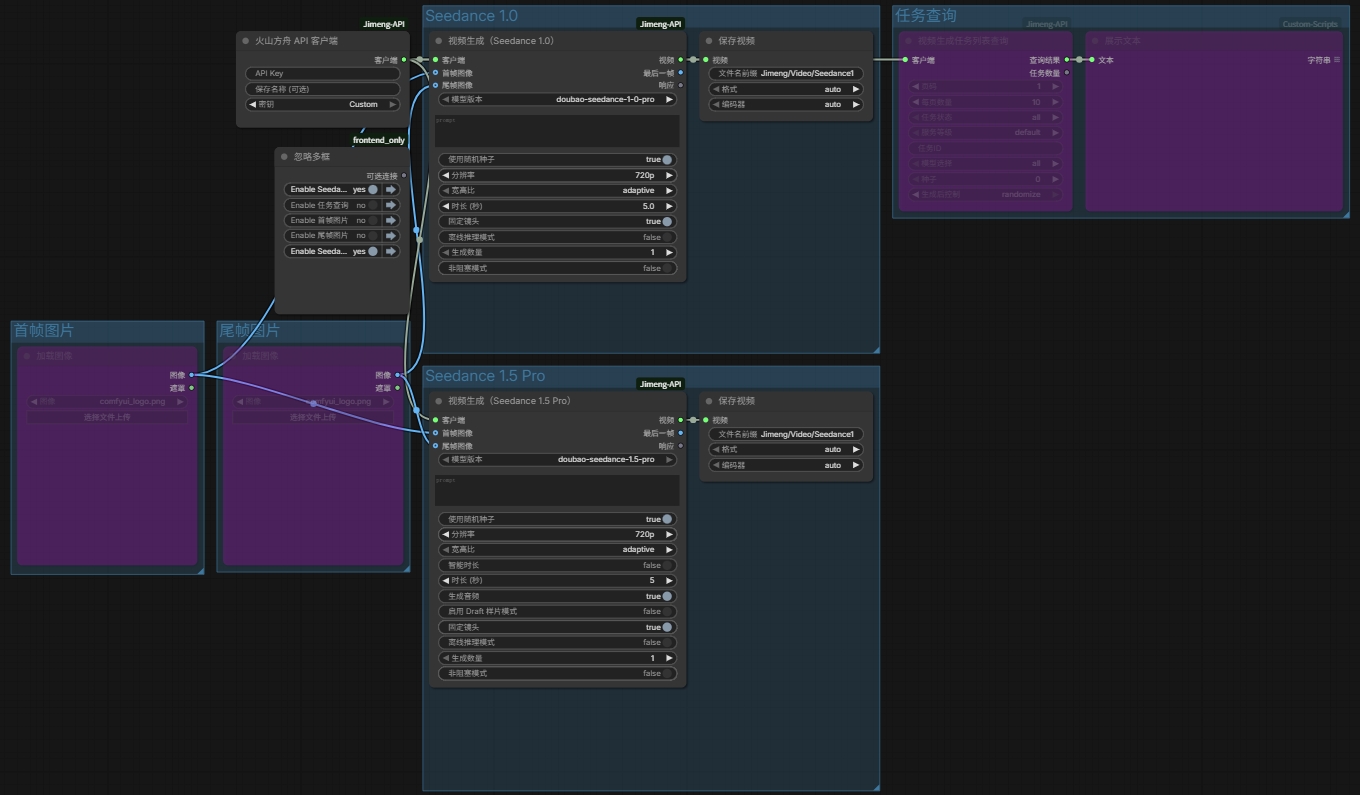Image resolution: width=1360 pixels, height=795 pixels.
Task: Click the 客户端 output slot on 火山方舟 API 客户端
Action: 404,60
